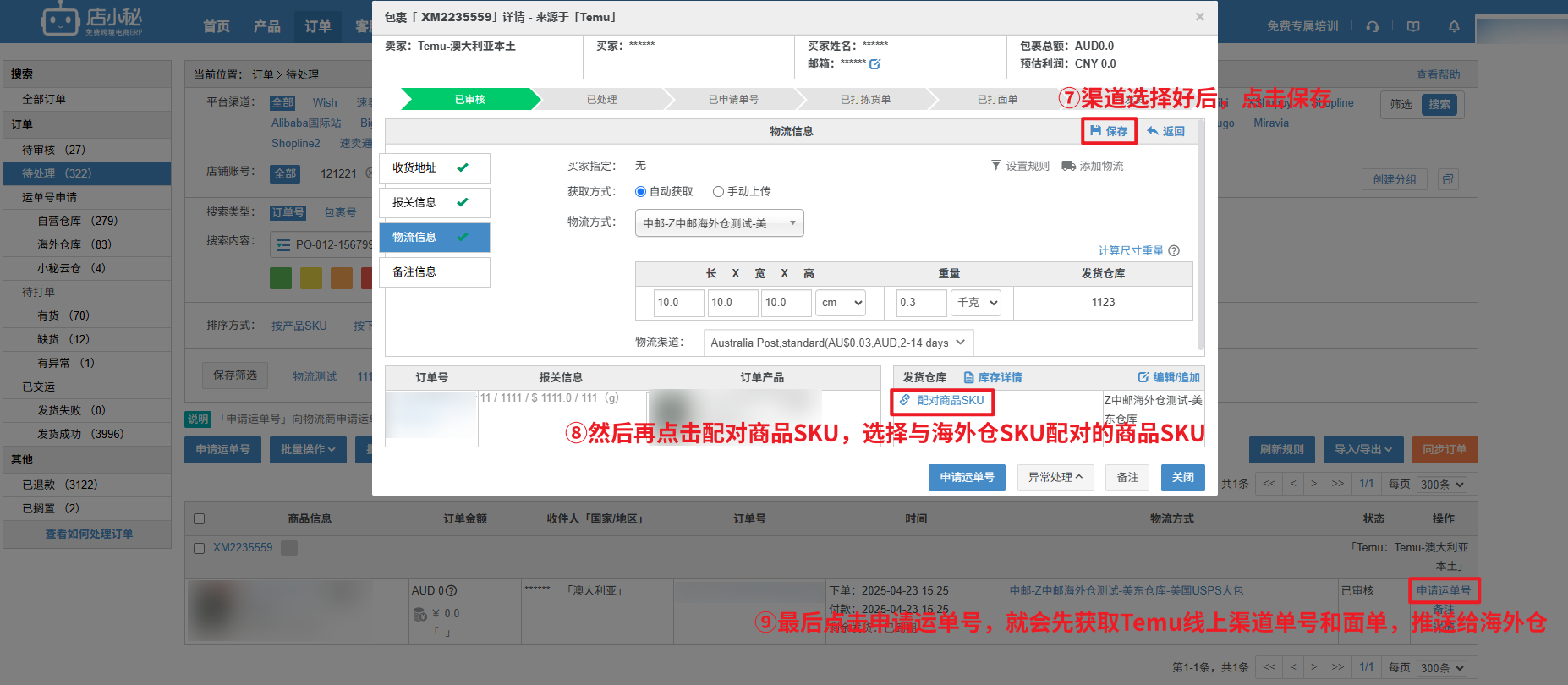This screenshot has width=1568, height=685.
Task: Open the upper 300 per page dropdown
Action: pos(1443,485)
